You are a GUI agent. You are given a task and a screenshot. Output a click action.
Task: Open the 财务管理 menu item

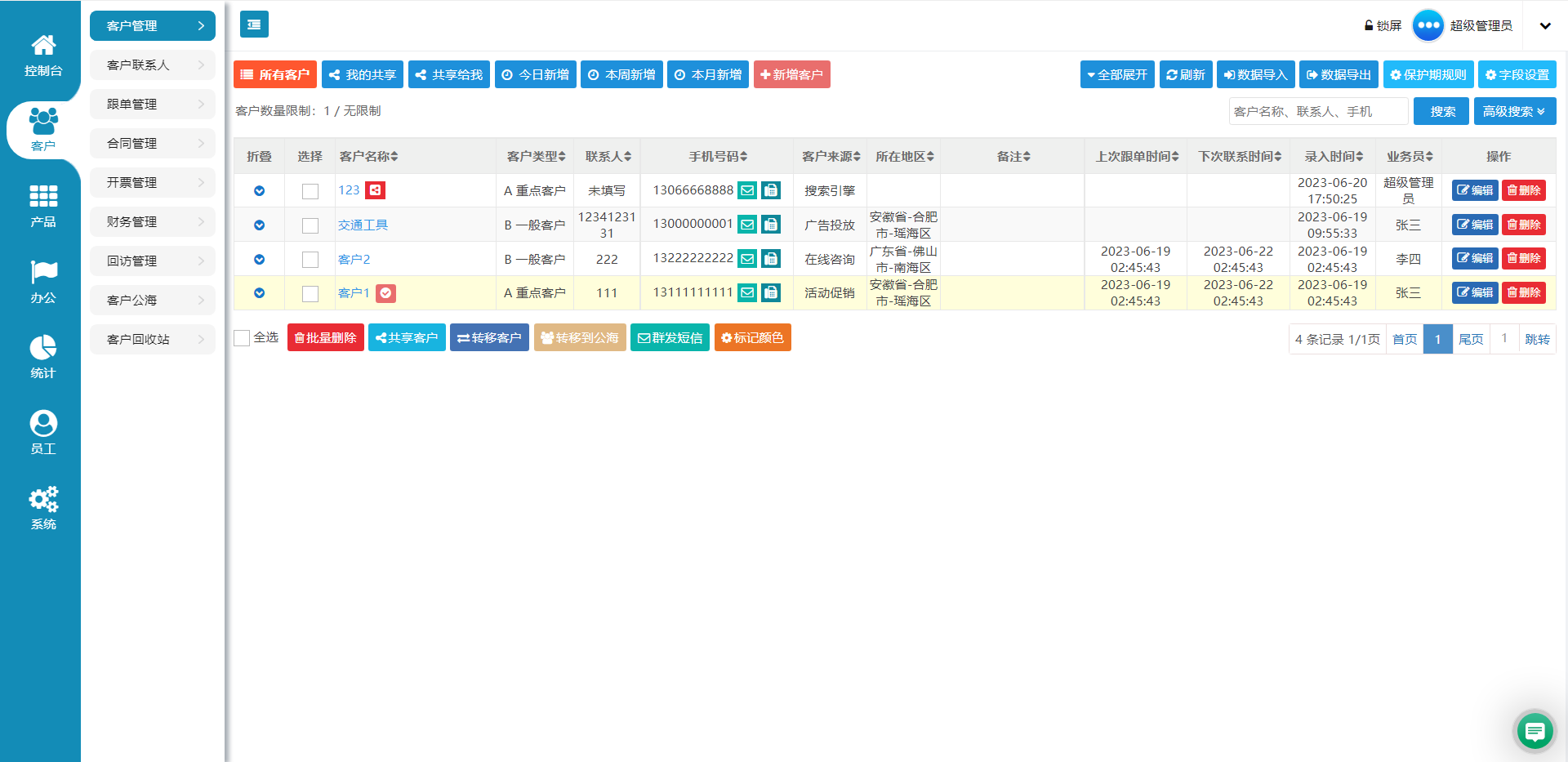click(x=153, y=221)
